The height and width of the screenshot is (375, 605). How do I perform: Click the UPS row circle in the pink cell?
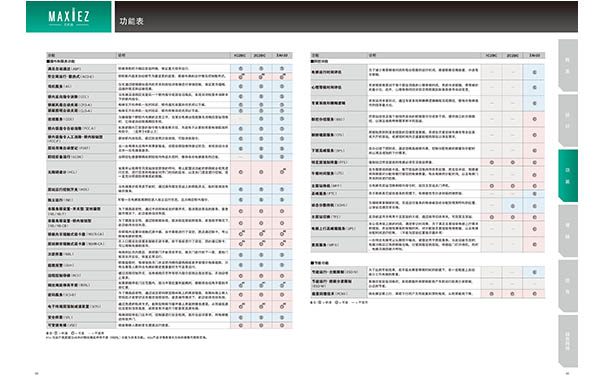534,229
